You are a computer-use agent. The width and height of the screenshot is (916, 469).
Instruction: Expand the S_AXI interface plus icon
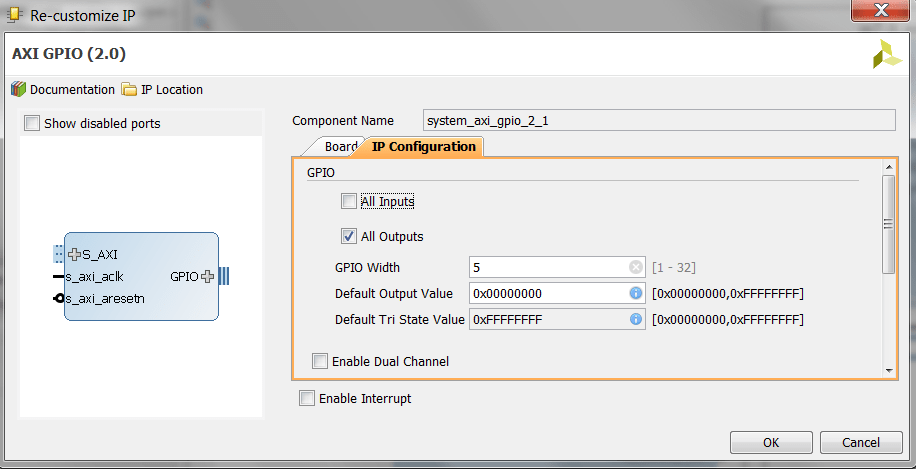tap(74, 254)
